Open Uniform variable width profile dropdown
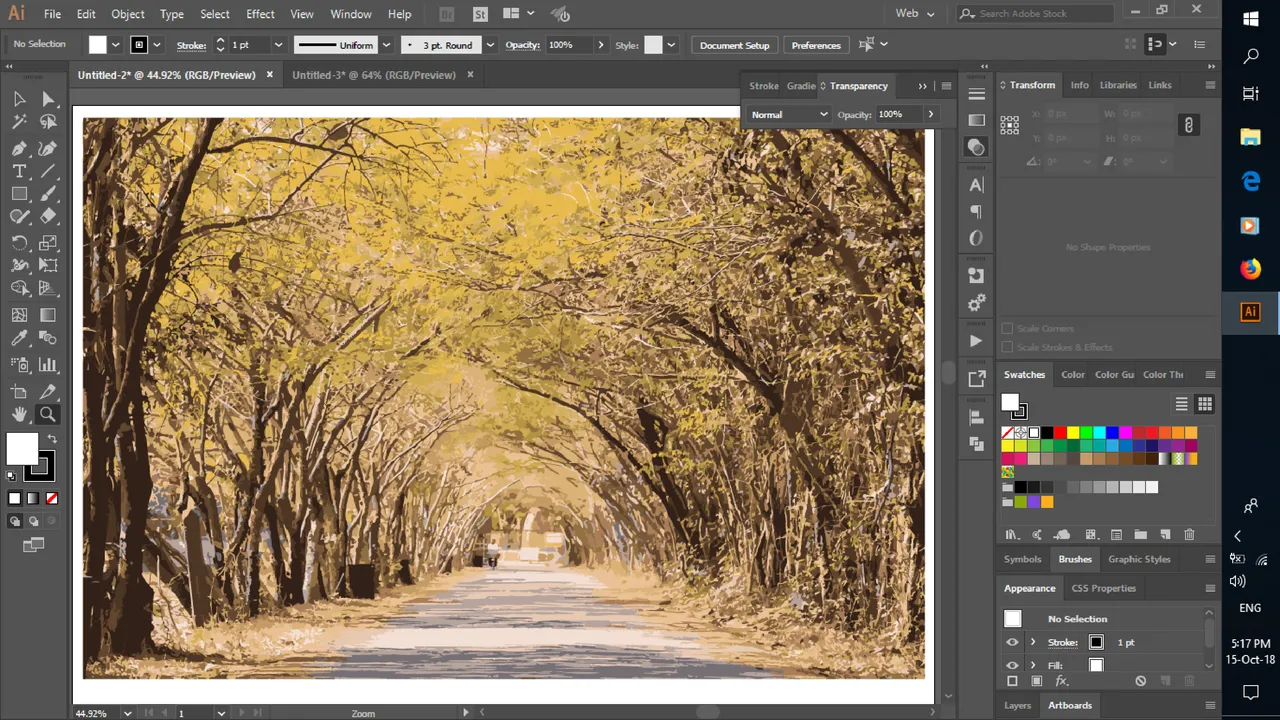 point(386,45)
